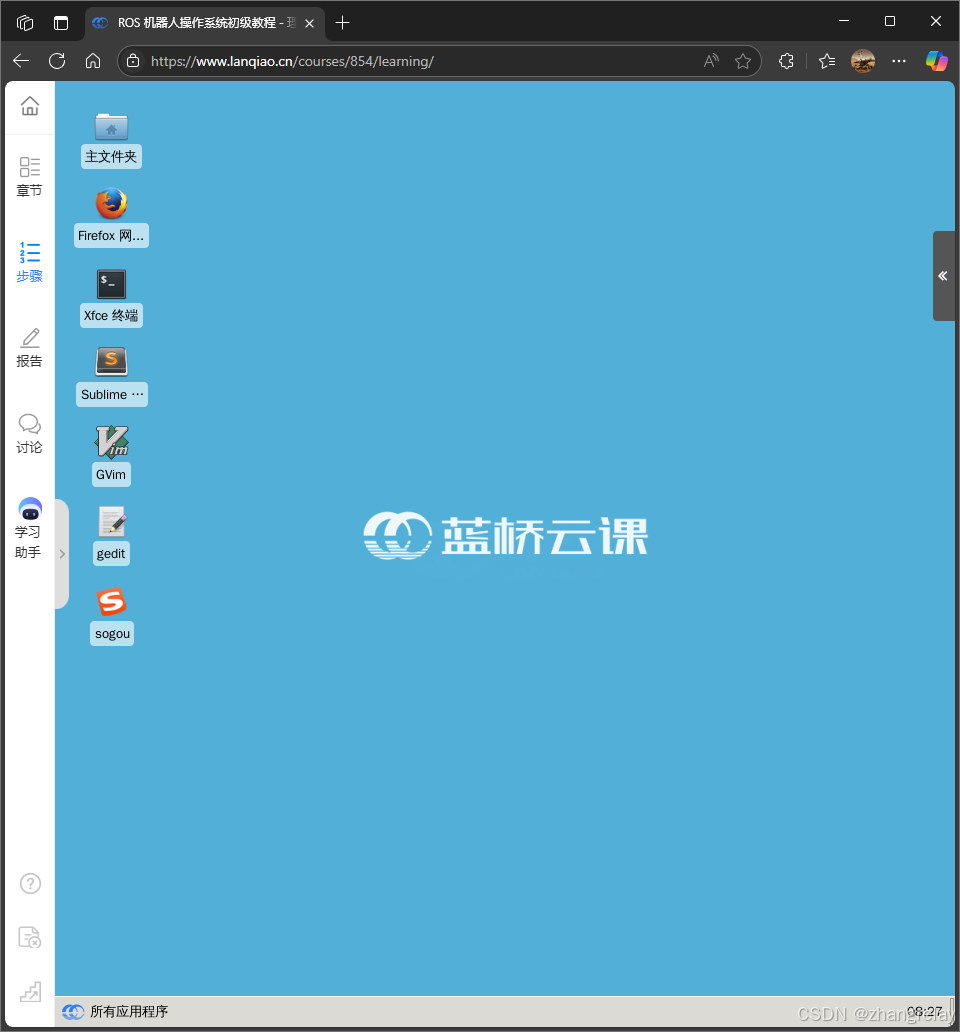Open the 学习助手 assistant bot
The width and height of the screenshot is (960, 1032).
point(30,529)
